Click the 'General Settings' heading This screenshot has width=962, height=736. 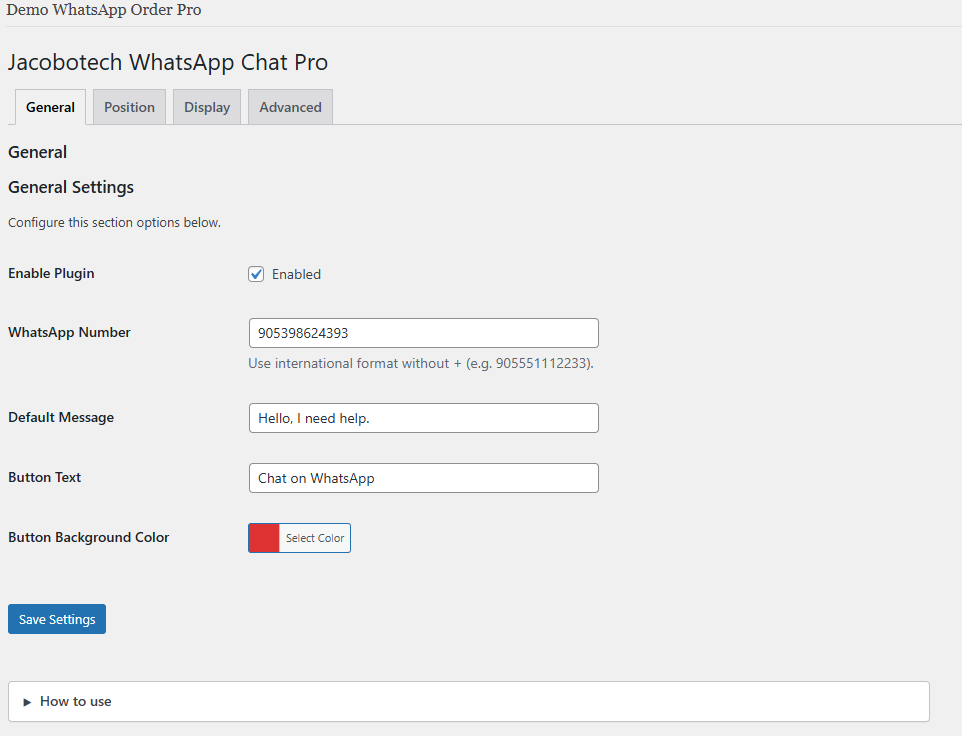71,188
